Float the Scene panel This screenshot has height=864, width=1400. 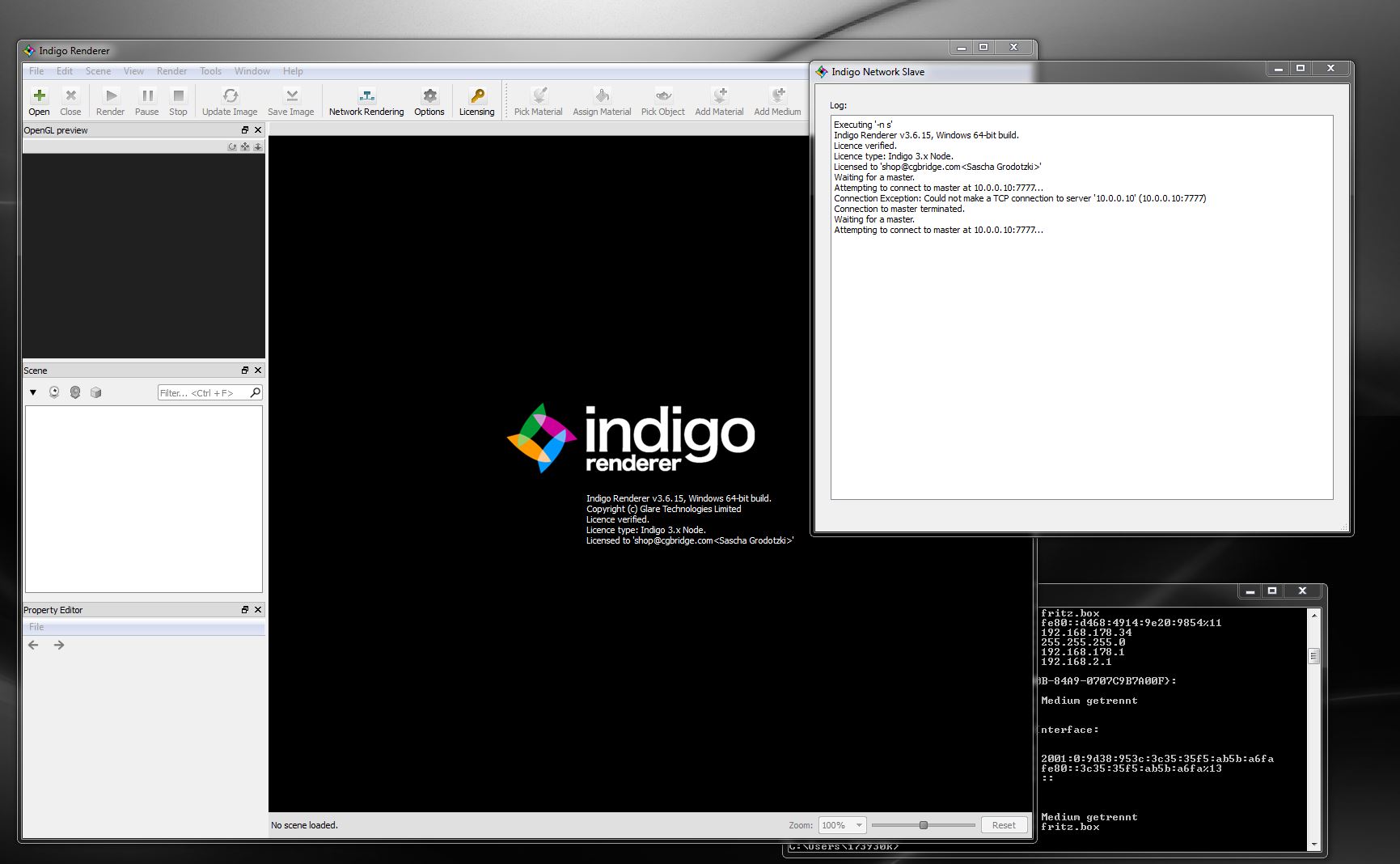pyautogui.click(x=245, y=371)
